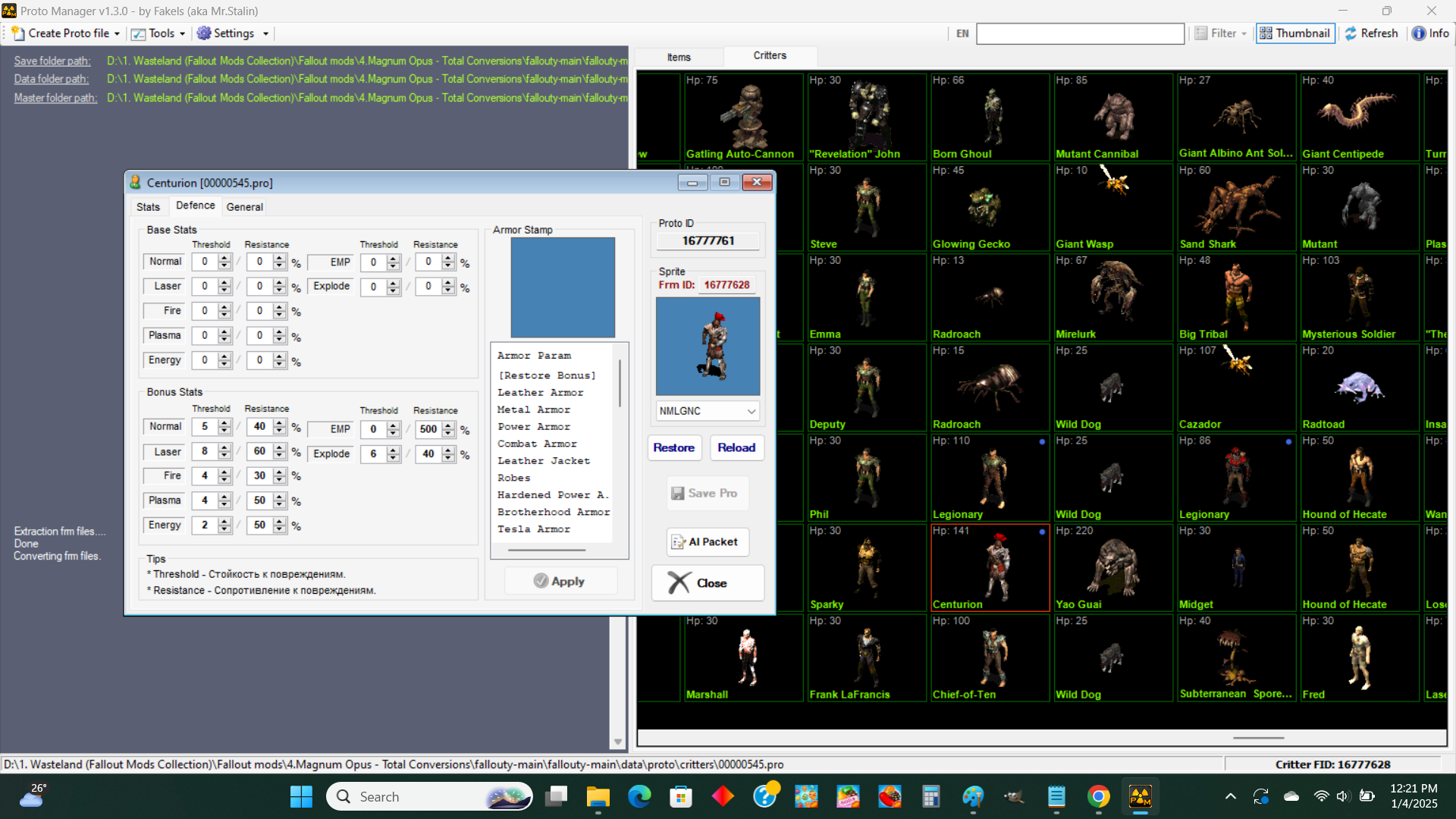The height and width of the screenshot is (819, 1456).
Task: Open the Tools menu
Action: point(158,33)
